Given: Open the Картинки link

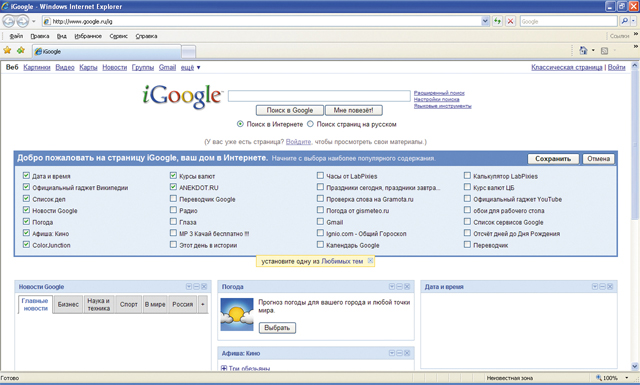Looking at the screenshot, I should (x=37, y=67).
